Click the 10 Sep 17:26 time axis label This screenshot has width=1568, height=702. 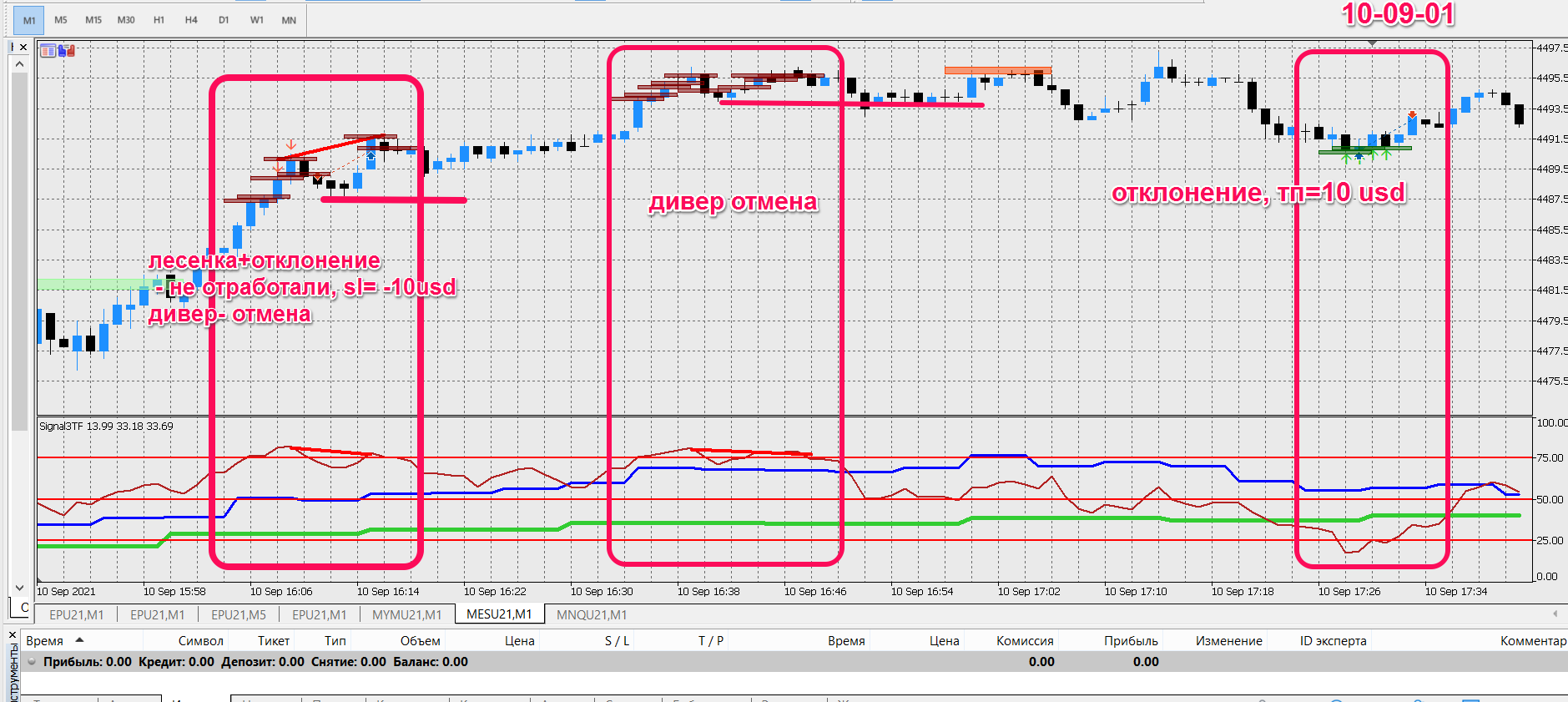click(x=1349, y=591)
